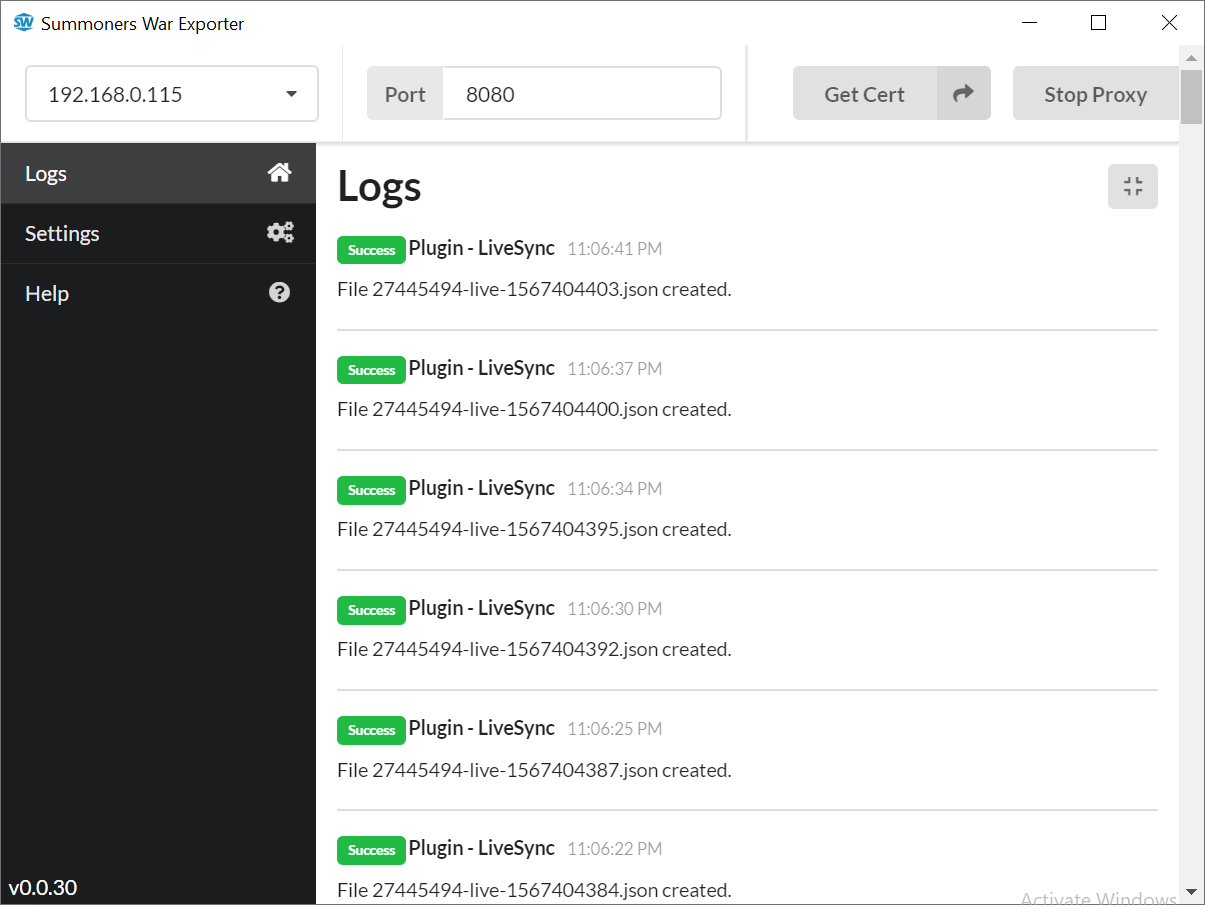Image resolution: width=1205 pixels, height=905 pixels.
Task: Toggle the proxy off with Stop Proxy
Action: 1095,93
